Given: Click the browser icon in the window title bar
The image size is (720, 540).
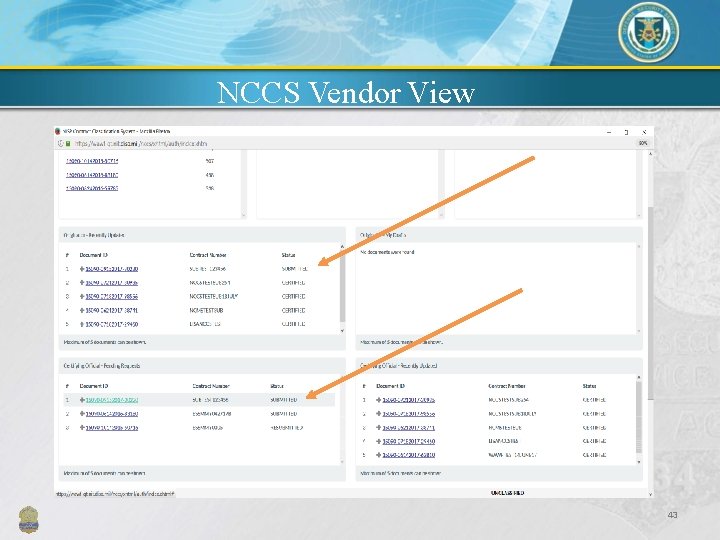Looking at the screenshot, I should (57, 131).
